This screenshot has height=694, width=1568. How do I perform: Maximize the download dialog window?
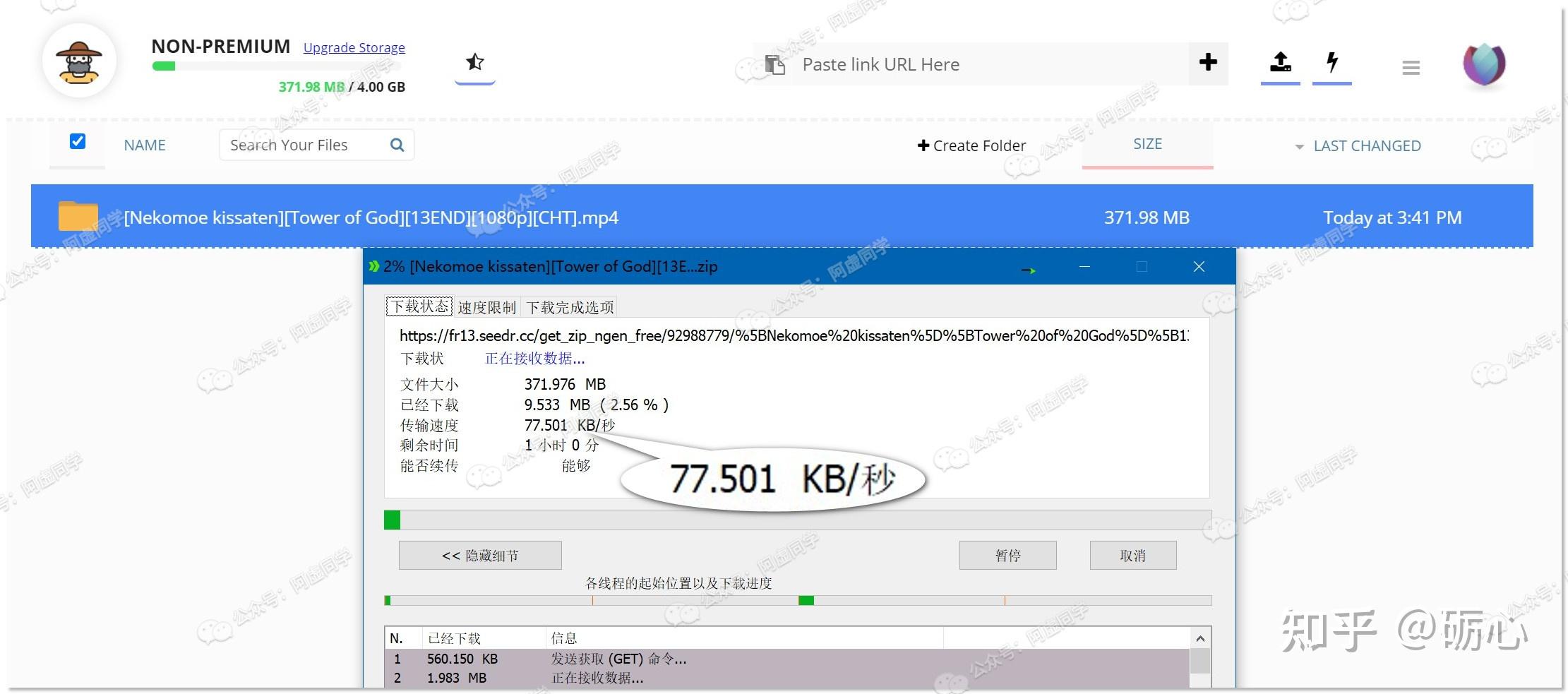(1142, 266)
